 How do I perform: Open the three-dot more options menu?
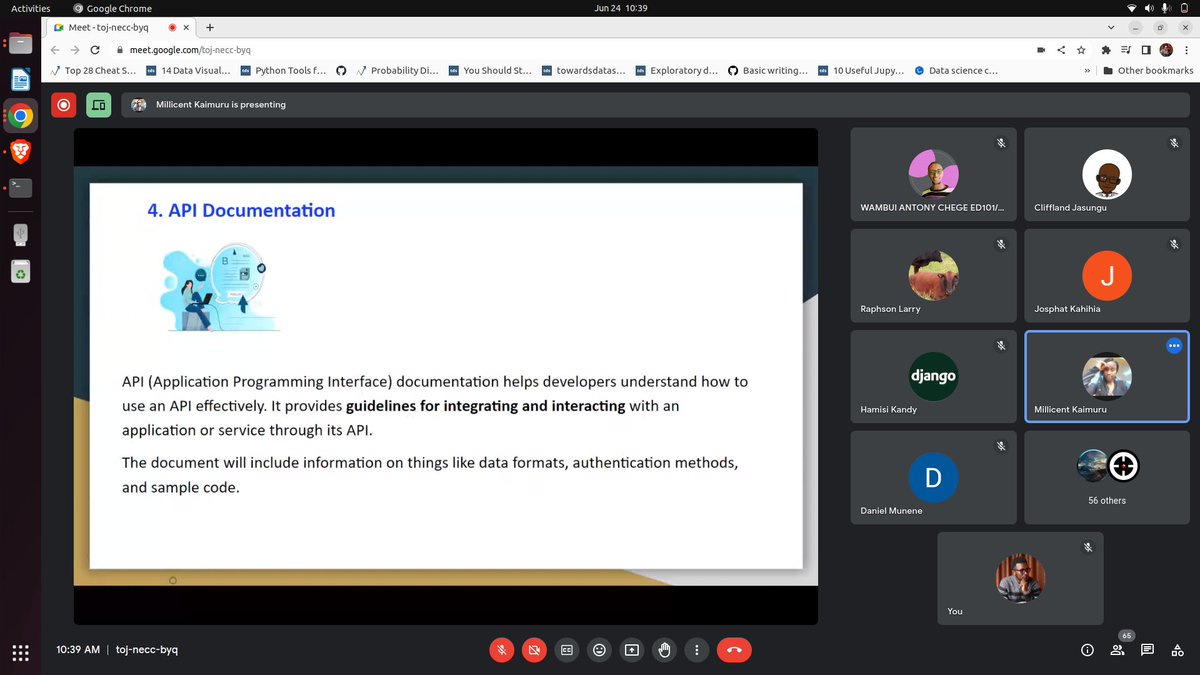coord(697,650)
